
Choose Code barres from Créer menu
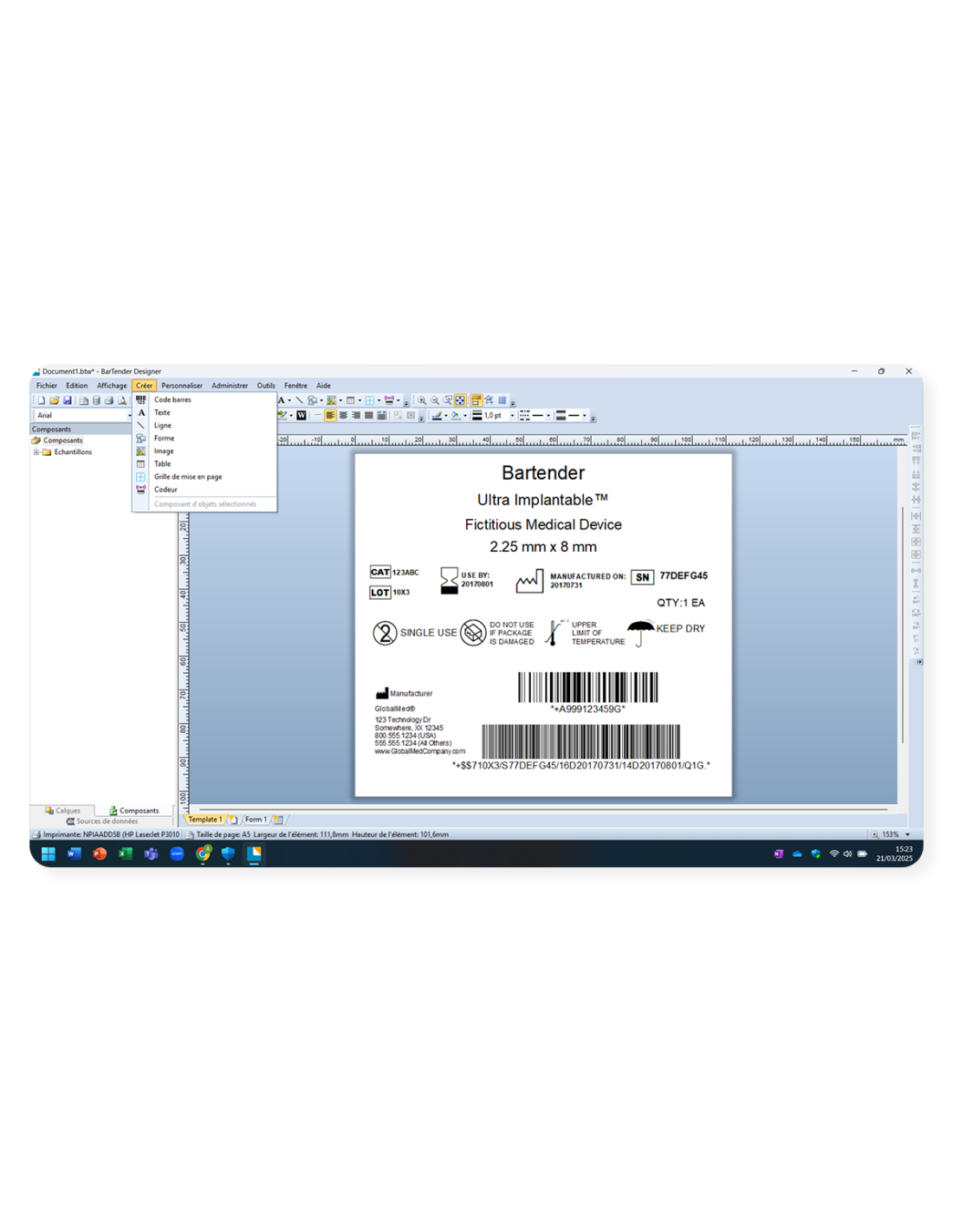pos(172,400)
